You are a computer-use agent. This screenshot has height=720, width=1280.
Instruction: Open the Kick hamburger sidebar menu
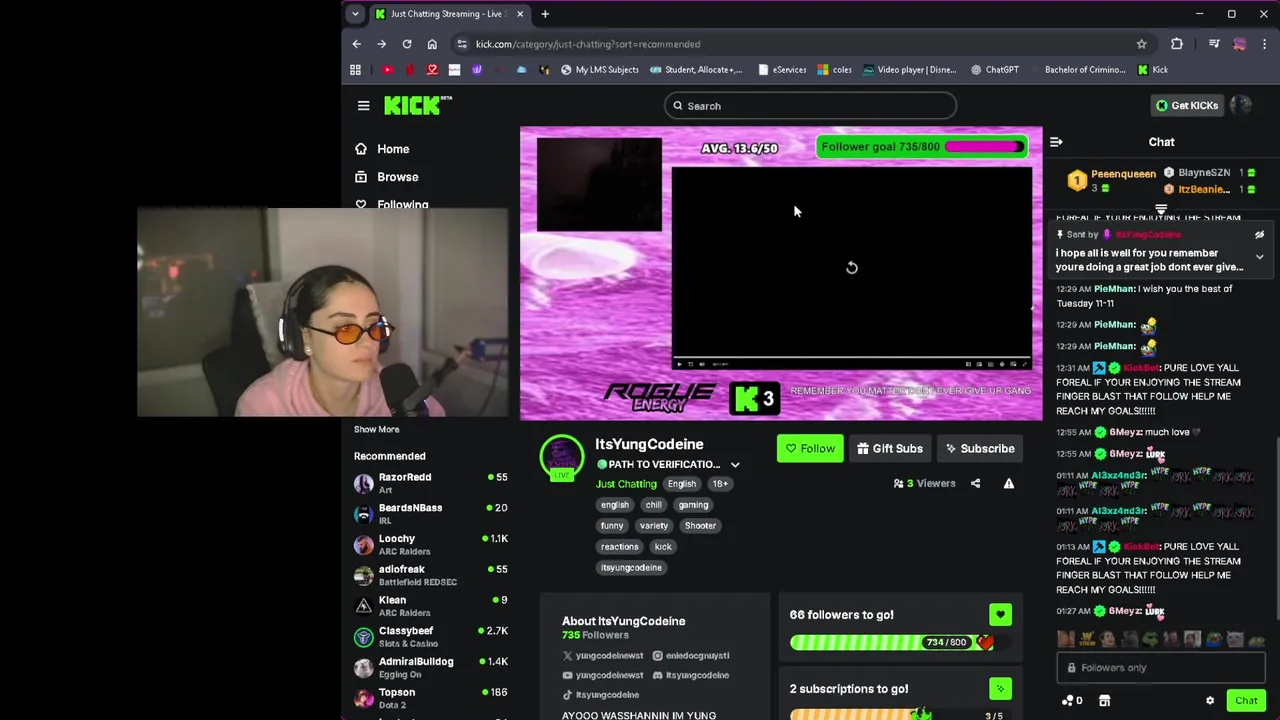point(364,105)
